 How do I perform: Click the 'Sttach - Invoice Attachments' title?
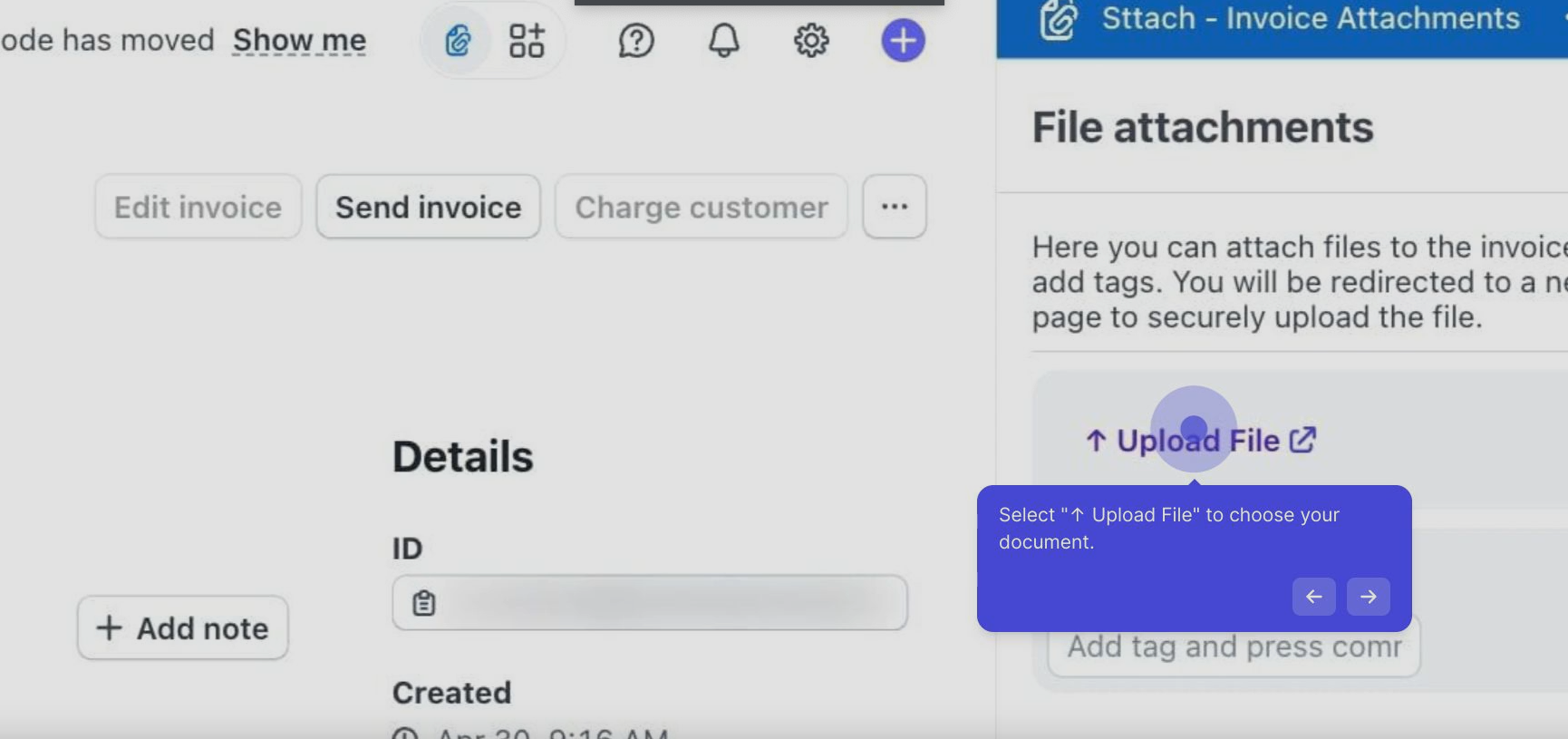[x=1311, y=18]
